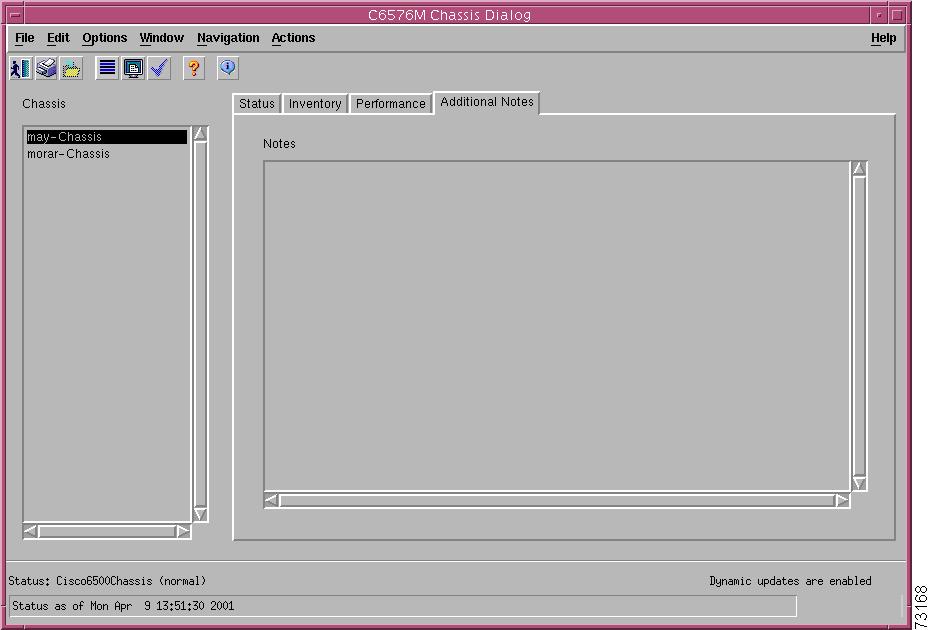Click the Notes area scroll-left arrow
Screen dimensions: 932x630
[271, 500]
